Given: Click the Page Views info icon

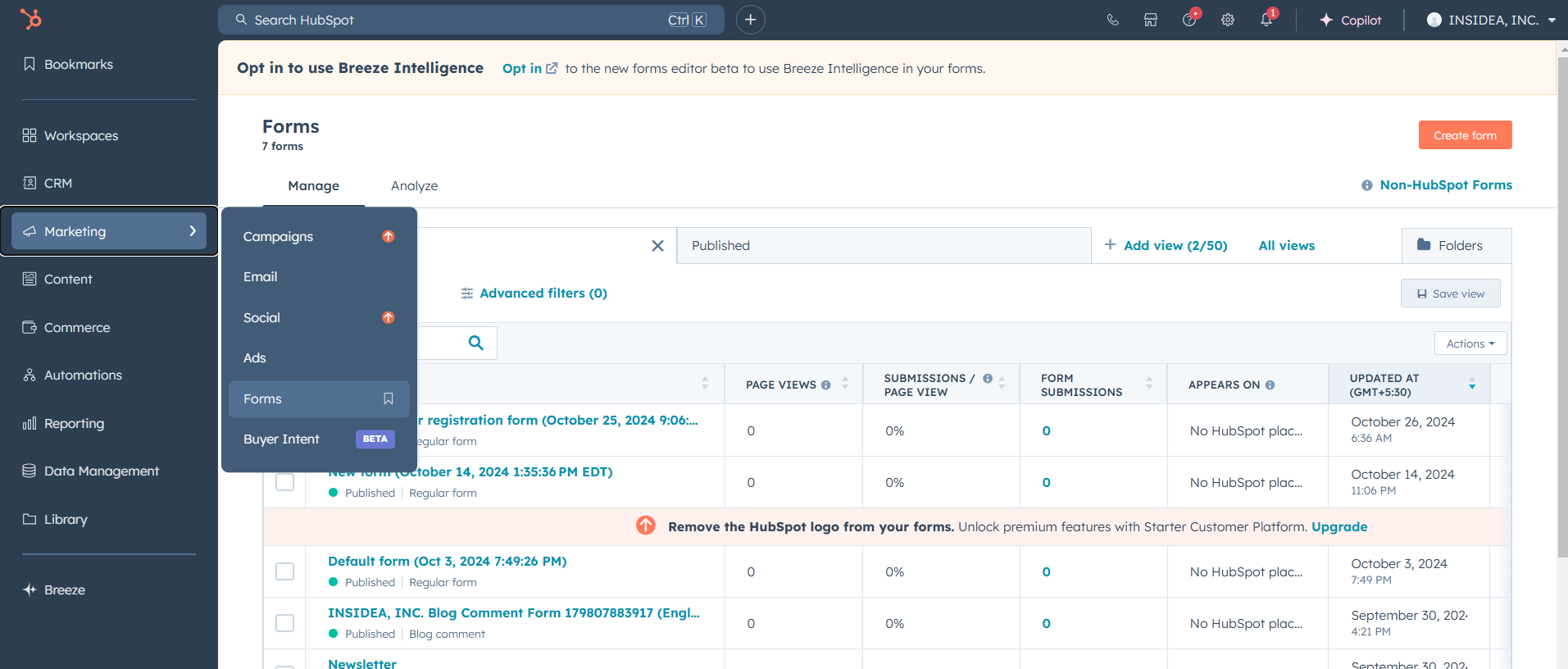Looking at the screenshot, I should point(825,385).
